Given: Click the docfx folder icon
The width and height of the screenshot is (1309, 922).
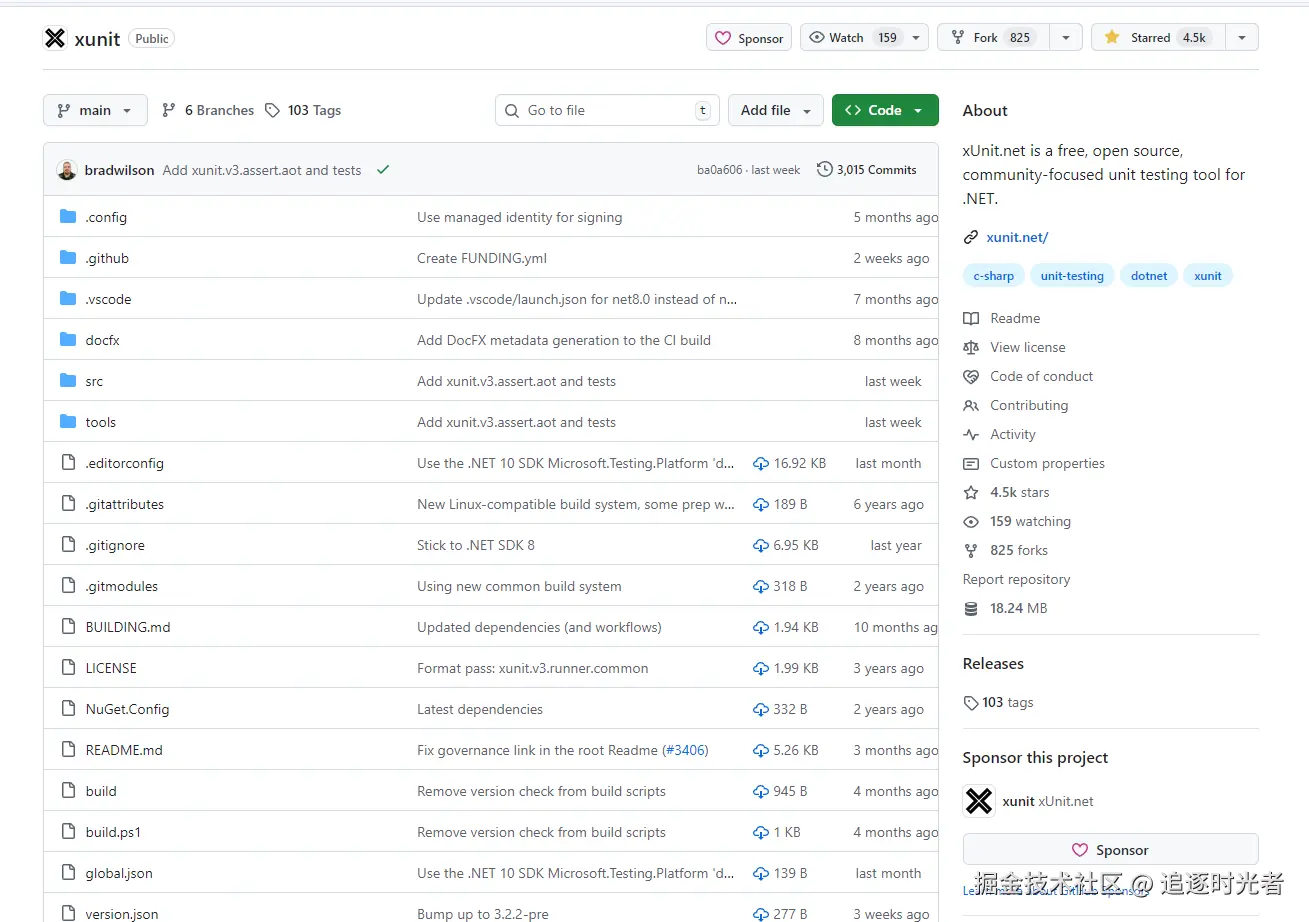Looking at the screenshot, I should [x=68, y=340].
